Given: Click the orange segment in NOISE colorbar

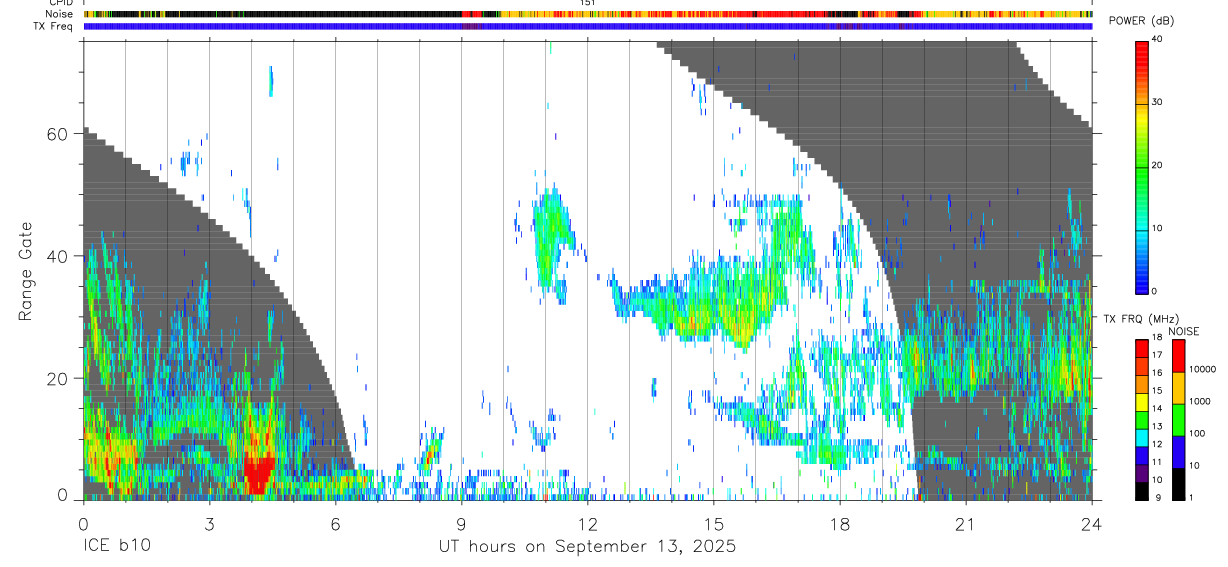Looking at the screenshot, I should (x=1178, y=388).
